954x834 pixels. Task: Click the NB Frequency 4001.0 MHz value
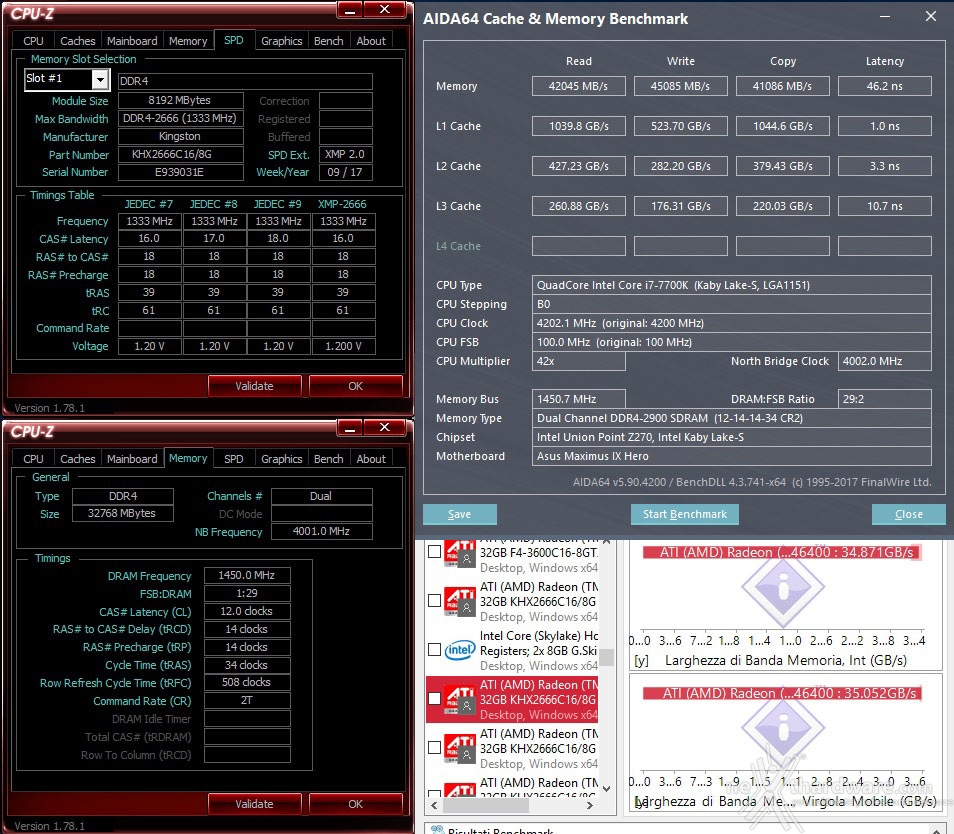[x=321, y=531]
